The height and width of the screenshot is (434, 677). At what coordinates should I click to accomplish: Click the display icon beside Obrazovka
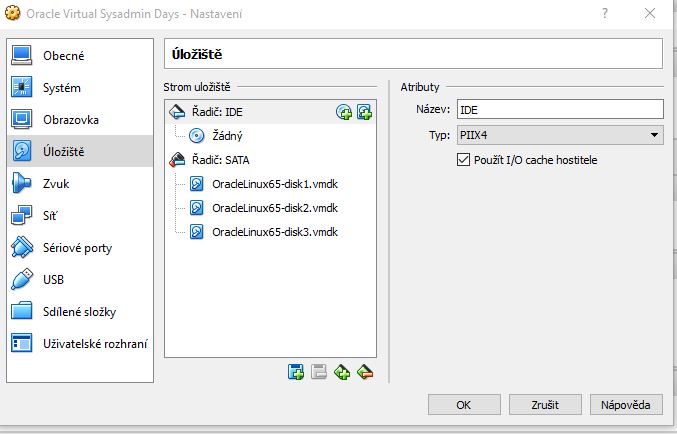point(22,119)
